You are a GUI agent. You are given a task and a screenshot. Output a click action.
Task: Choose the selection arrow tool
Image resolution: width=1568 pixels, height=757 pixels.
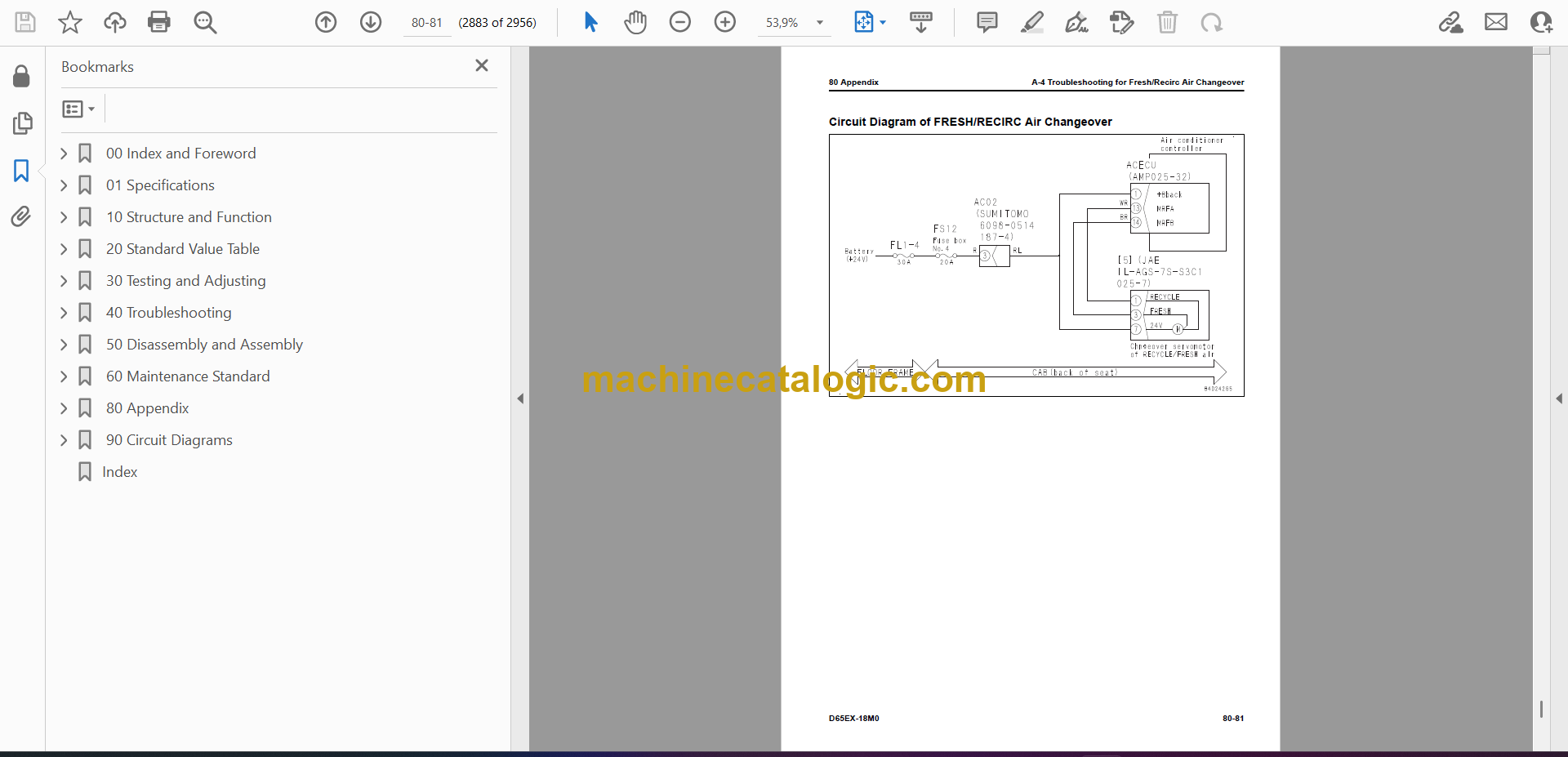590,22
